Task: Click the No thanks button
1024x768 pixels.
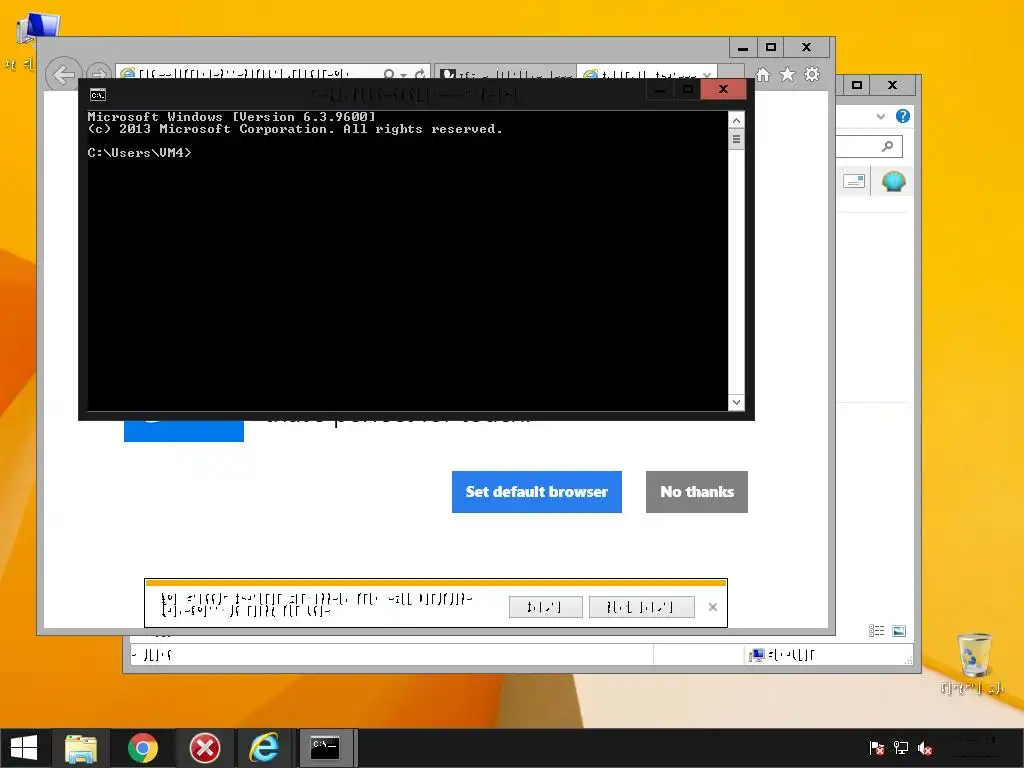Action: (x=697, y=492)
